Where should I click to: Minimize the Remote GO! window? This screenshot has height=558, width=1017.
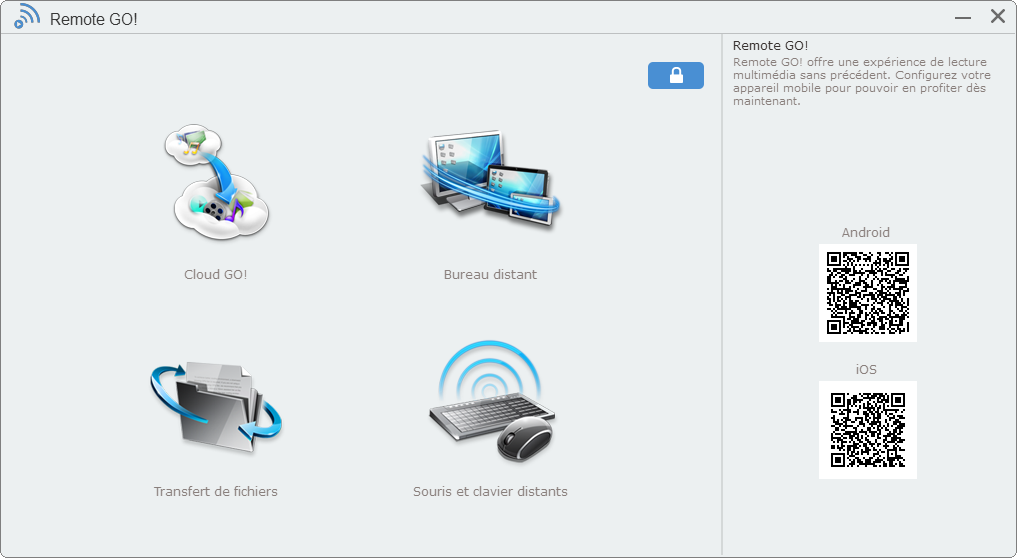click(963, 18)
